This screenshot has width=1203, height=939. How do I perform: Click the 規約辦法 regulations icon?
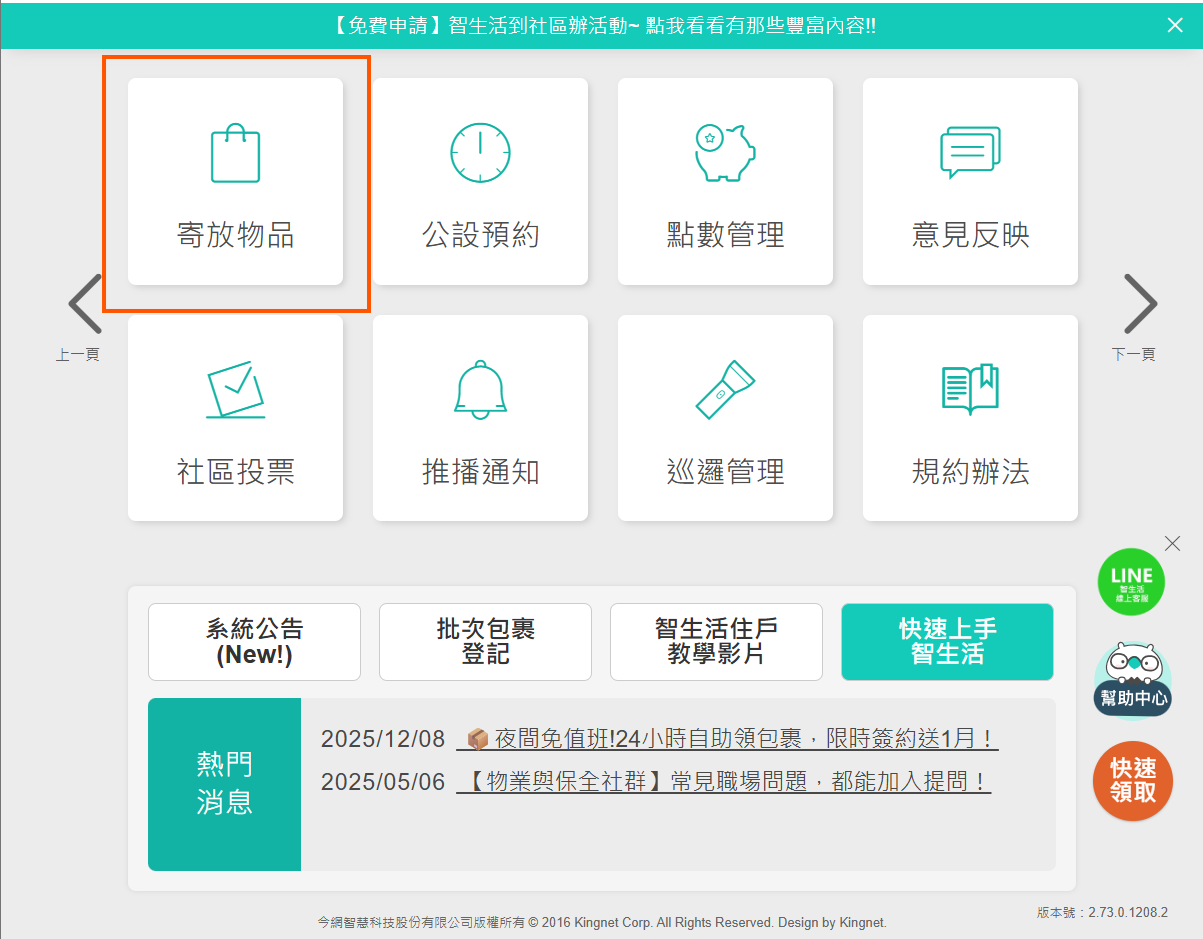969,418
